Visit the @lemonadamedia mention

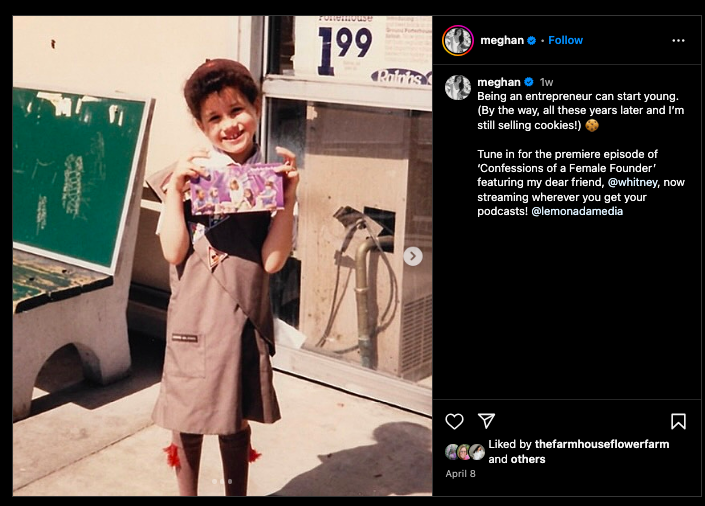(x=577, y=211)
